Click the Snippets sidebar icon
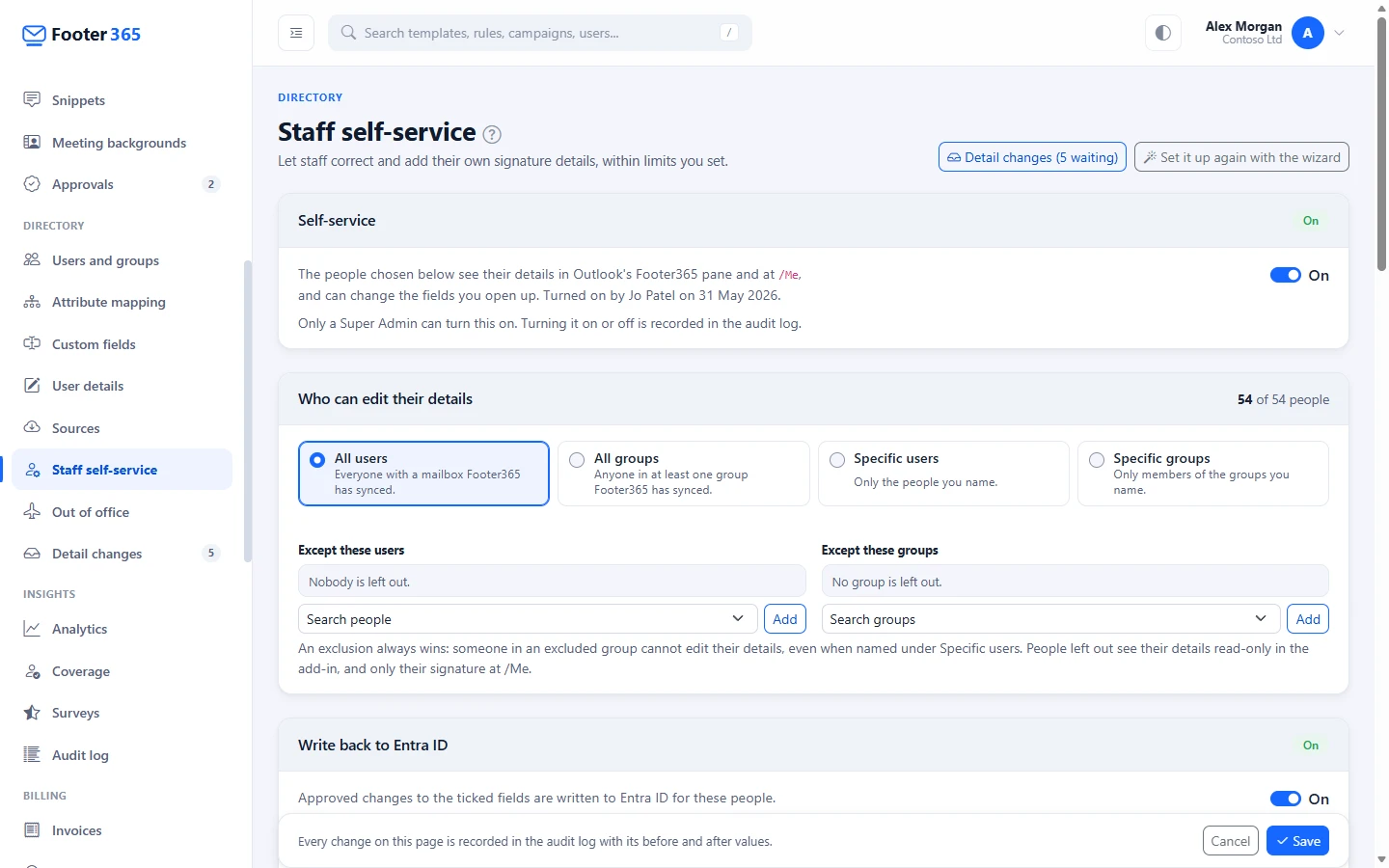 (32, 100)
